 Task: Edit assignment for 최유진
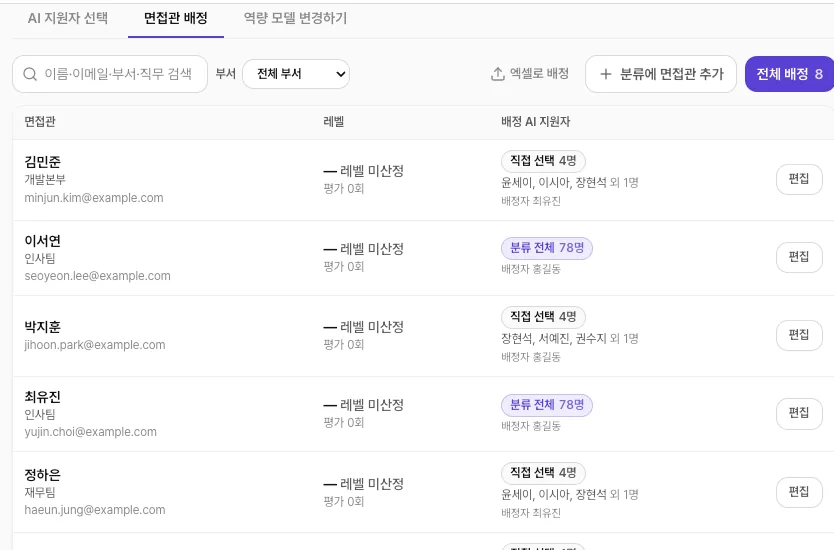point(799,413)
